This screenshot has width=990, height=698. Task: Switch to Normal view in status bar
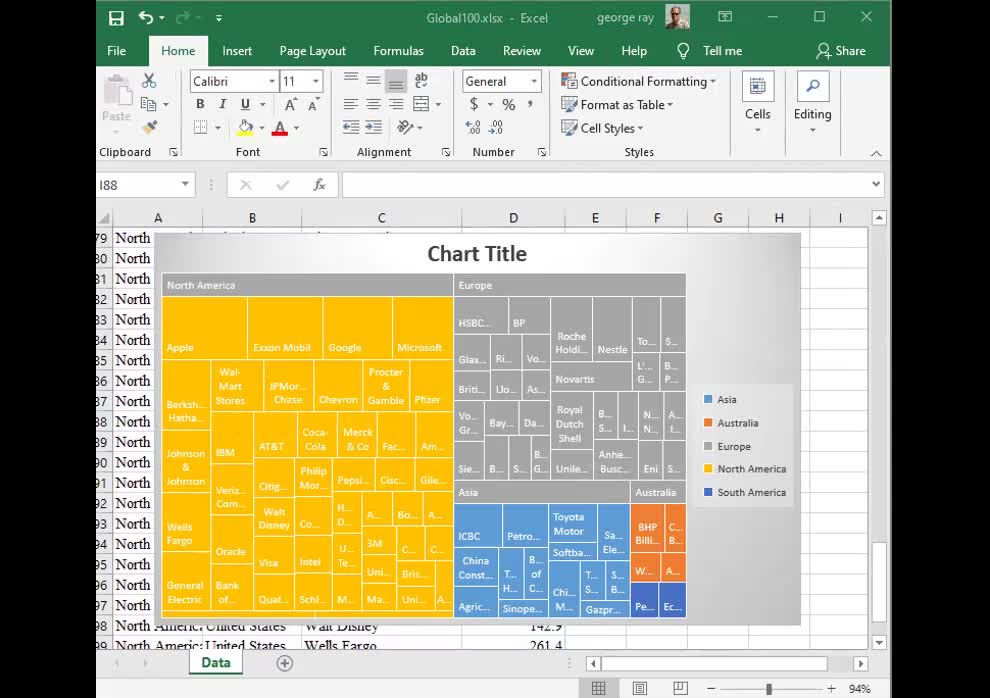(599, 688)
